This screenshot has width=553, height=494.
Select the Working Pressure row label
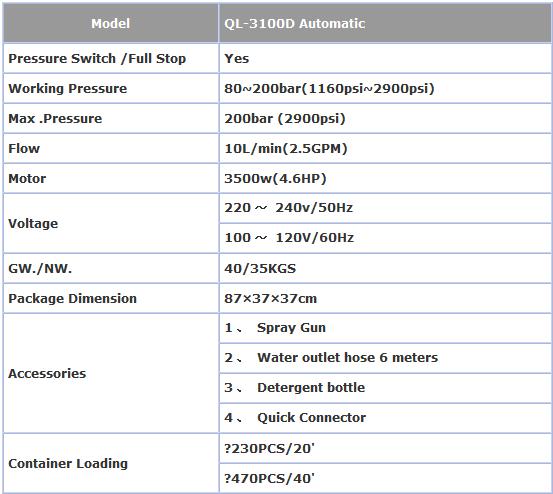68,89
